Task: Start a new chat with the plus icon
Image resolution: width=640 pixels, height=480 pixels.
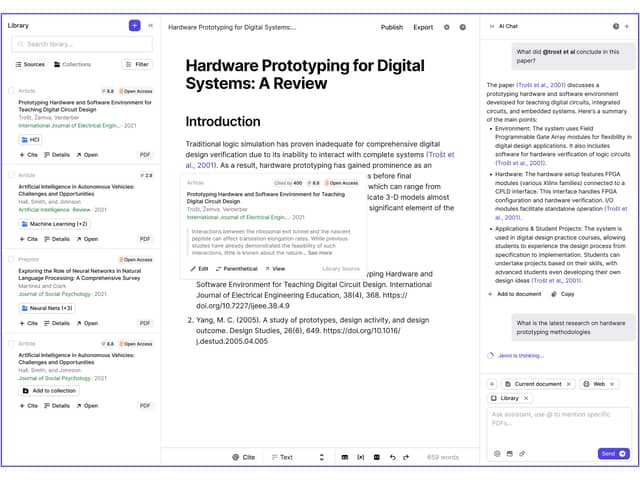Action: pos(627,26)
